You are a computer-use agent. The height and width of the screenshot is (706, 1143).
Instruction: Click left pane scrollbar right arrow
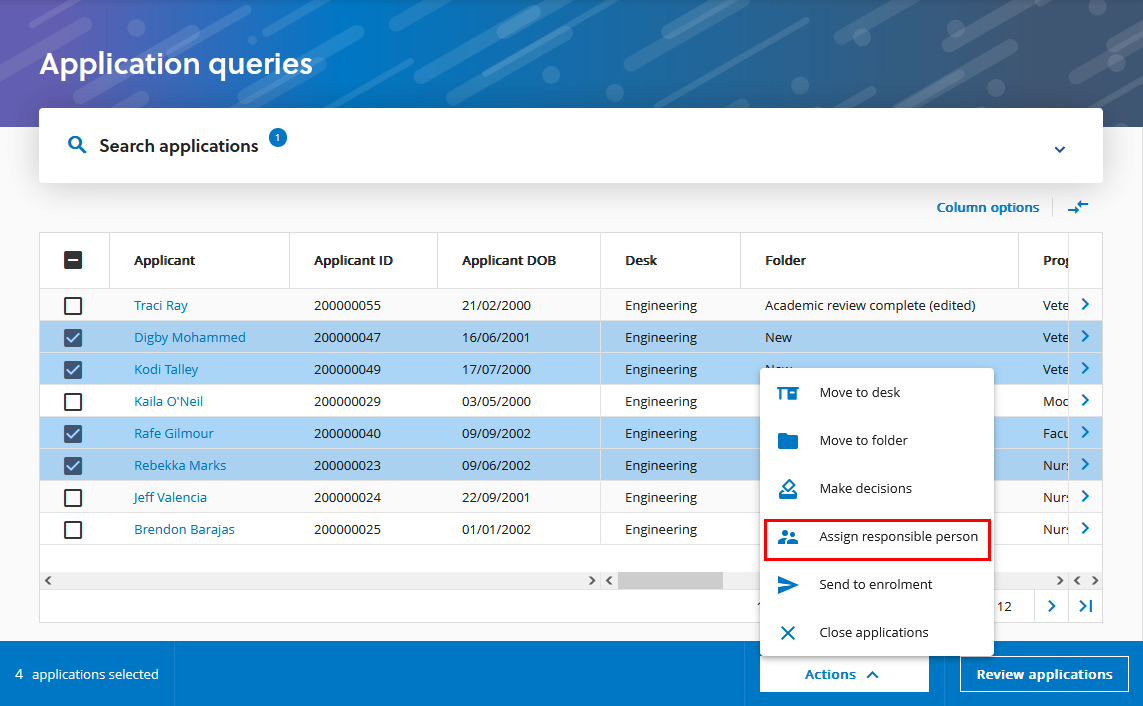tap(592, 581)
